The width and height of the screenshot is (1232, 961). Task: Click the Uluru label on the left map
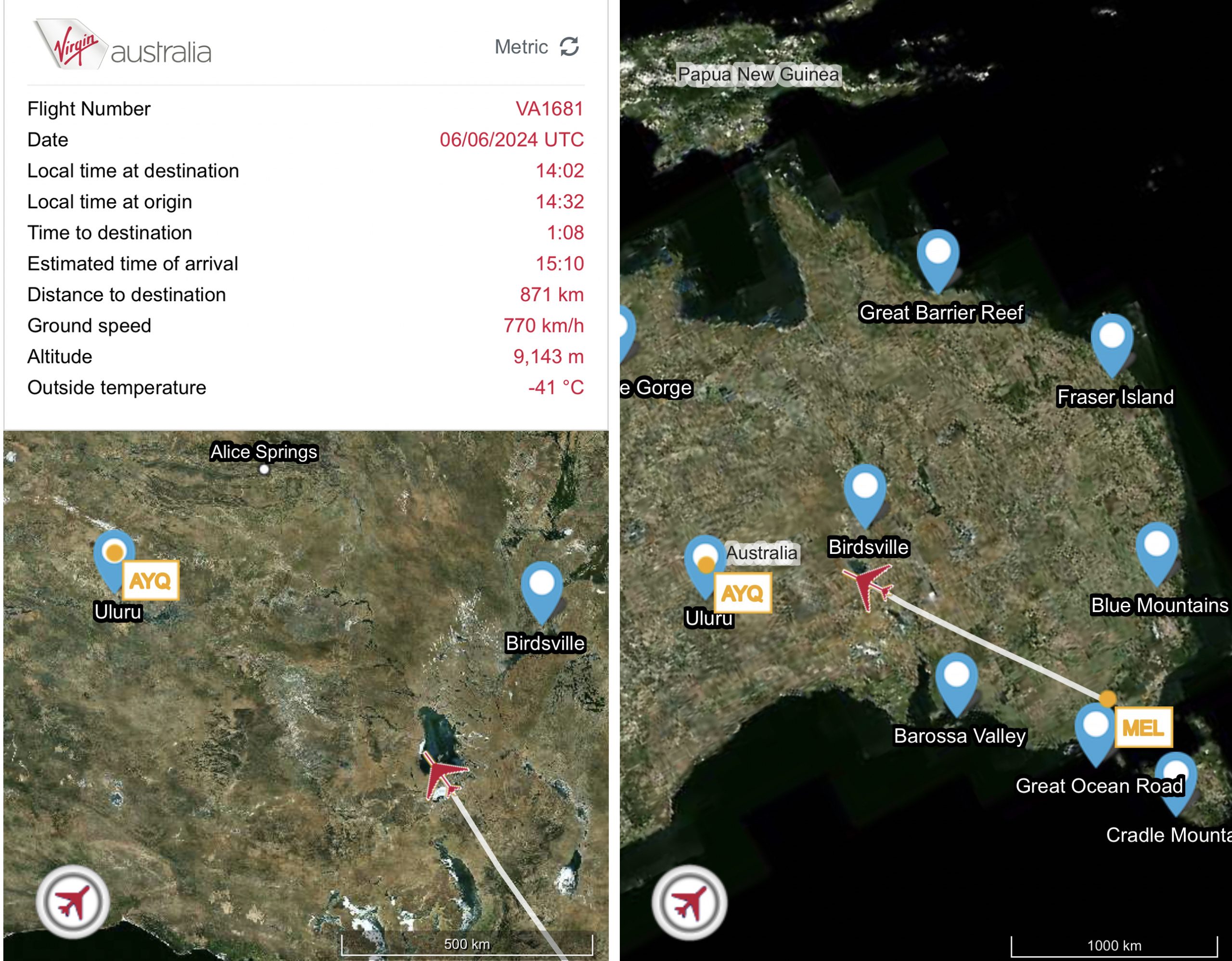(118, 612)
